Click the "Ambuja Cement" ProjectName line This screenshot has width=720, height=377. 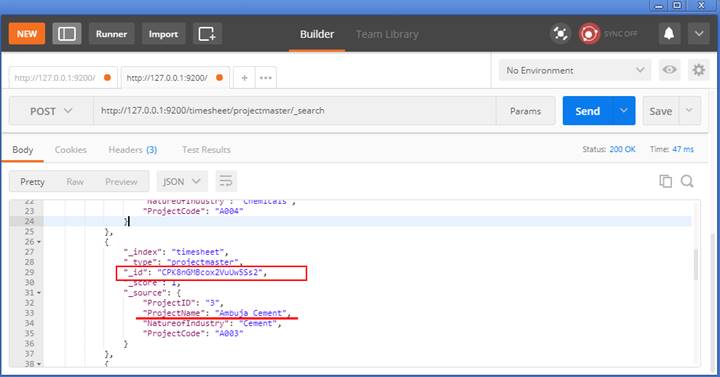pyautogui.click(x=217, y=313)
